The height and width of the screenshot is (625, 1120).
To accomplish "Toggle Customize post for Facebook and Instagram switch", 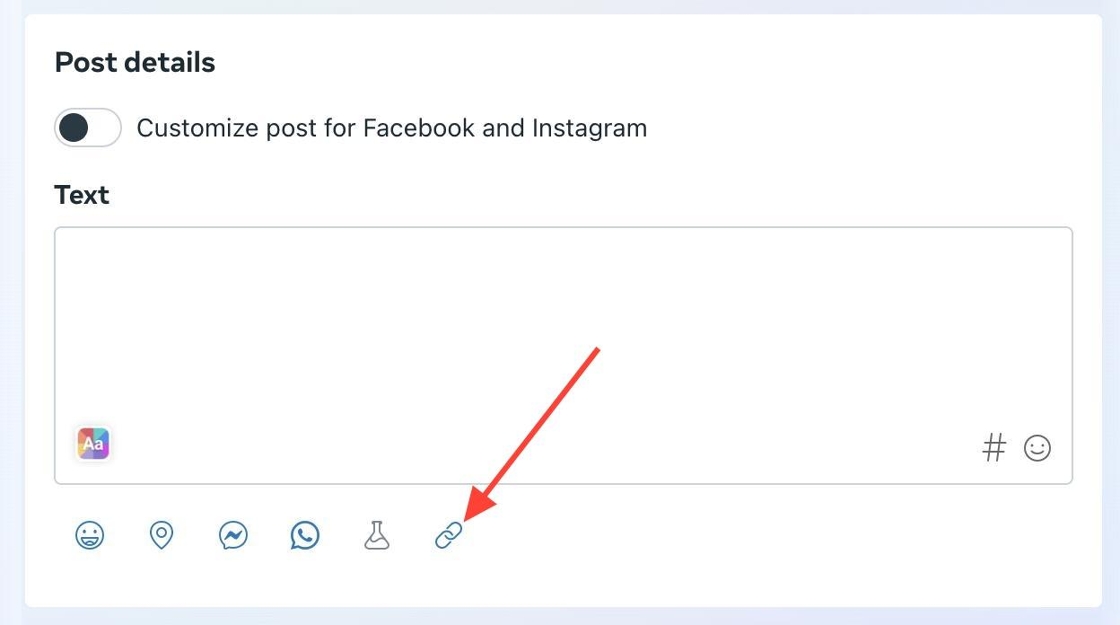I will 88,128.
